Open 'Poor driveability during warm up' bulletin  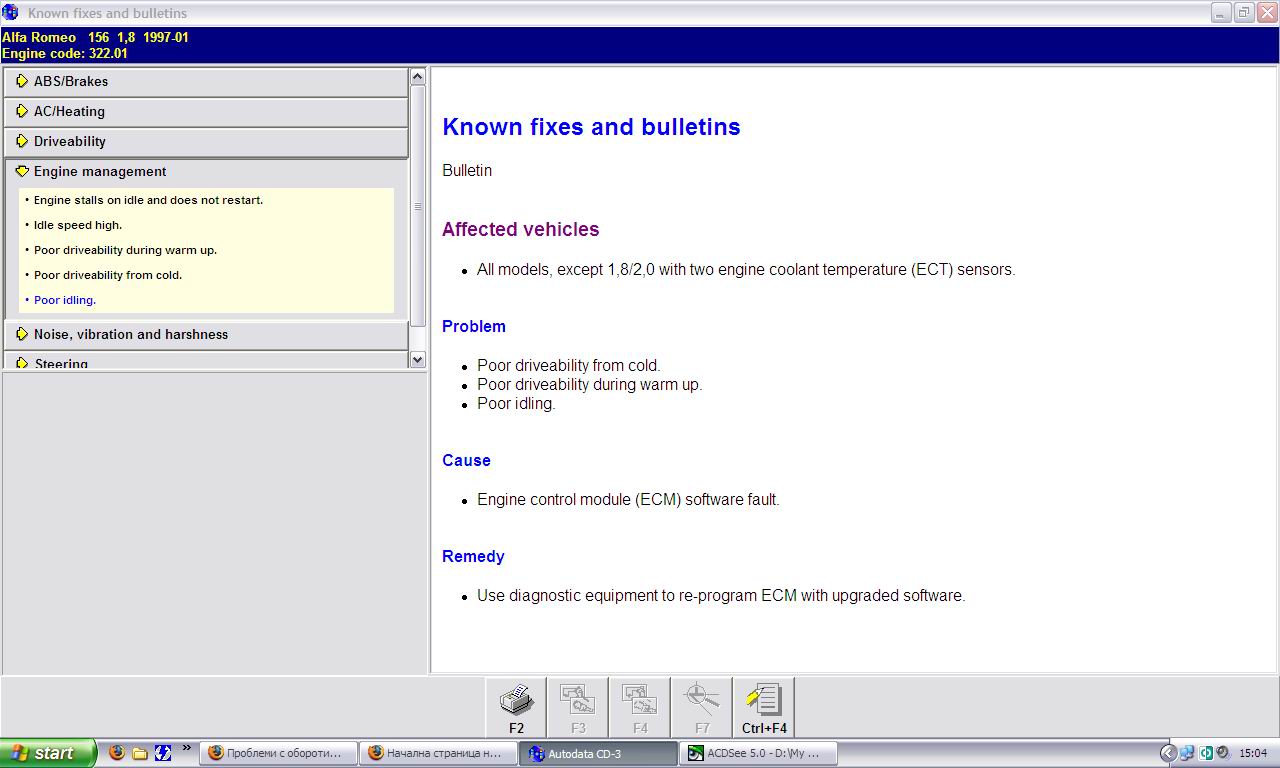(125, 250)
